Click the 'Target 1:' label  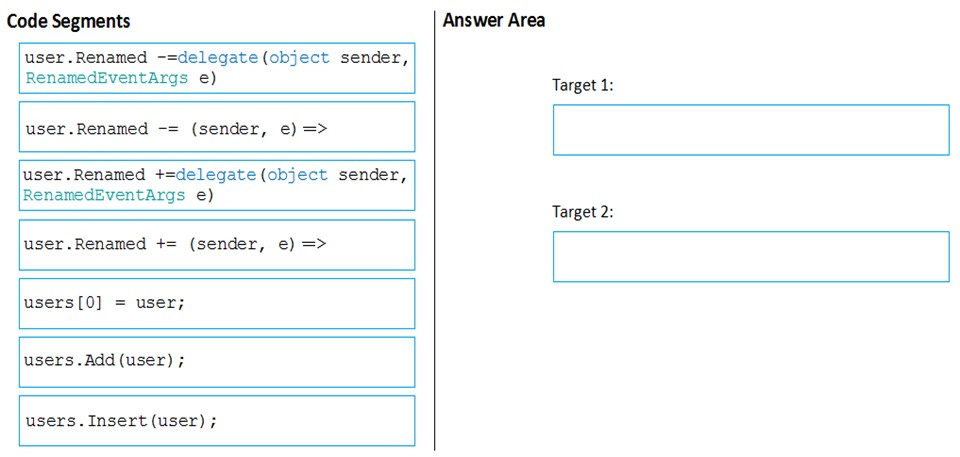(582, 85)
